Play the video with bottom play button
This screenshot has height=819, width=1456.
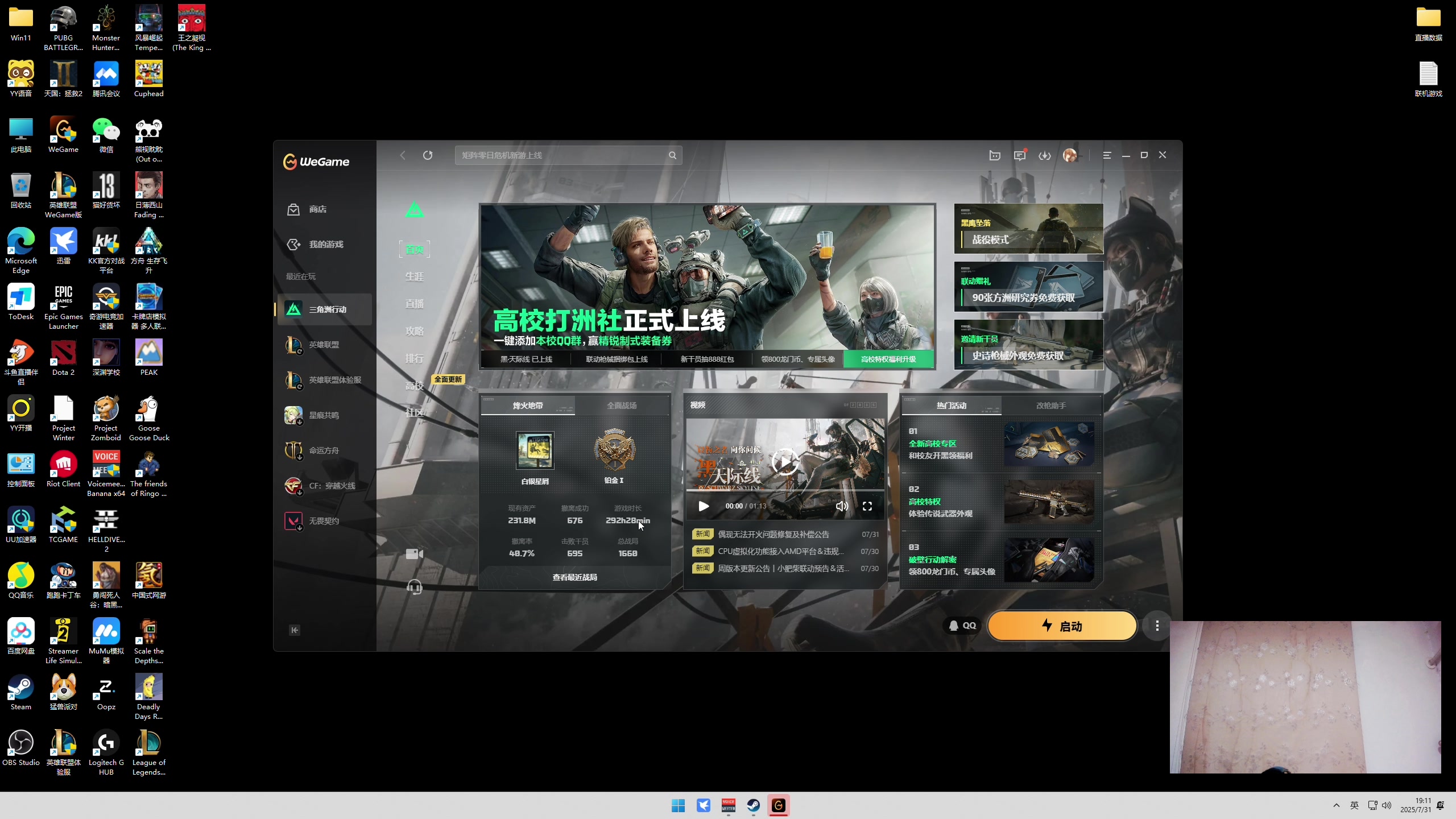[704, 506]
